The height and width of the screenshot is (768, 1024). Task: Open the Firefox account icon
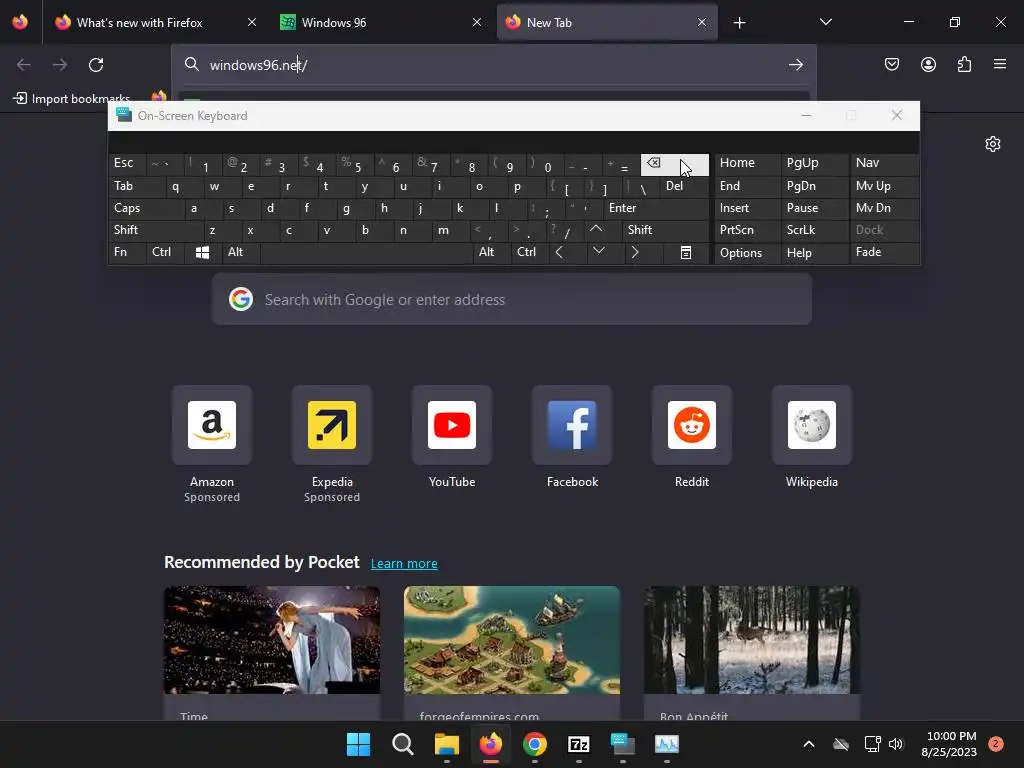coord(928,64)
